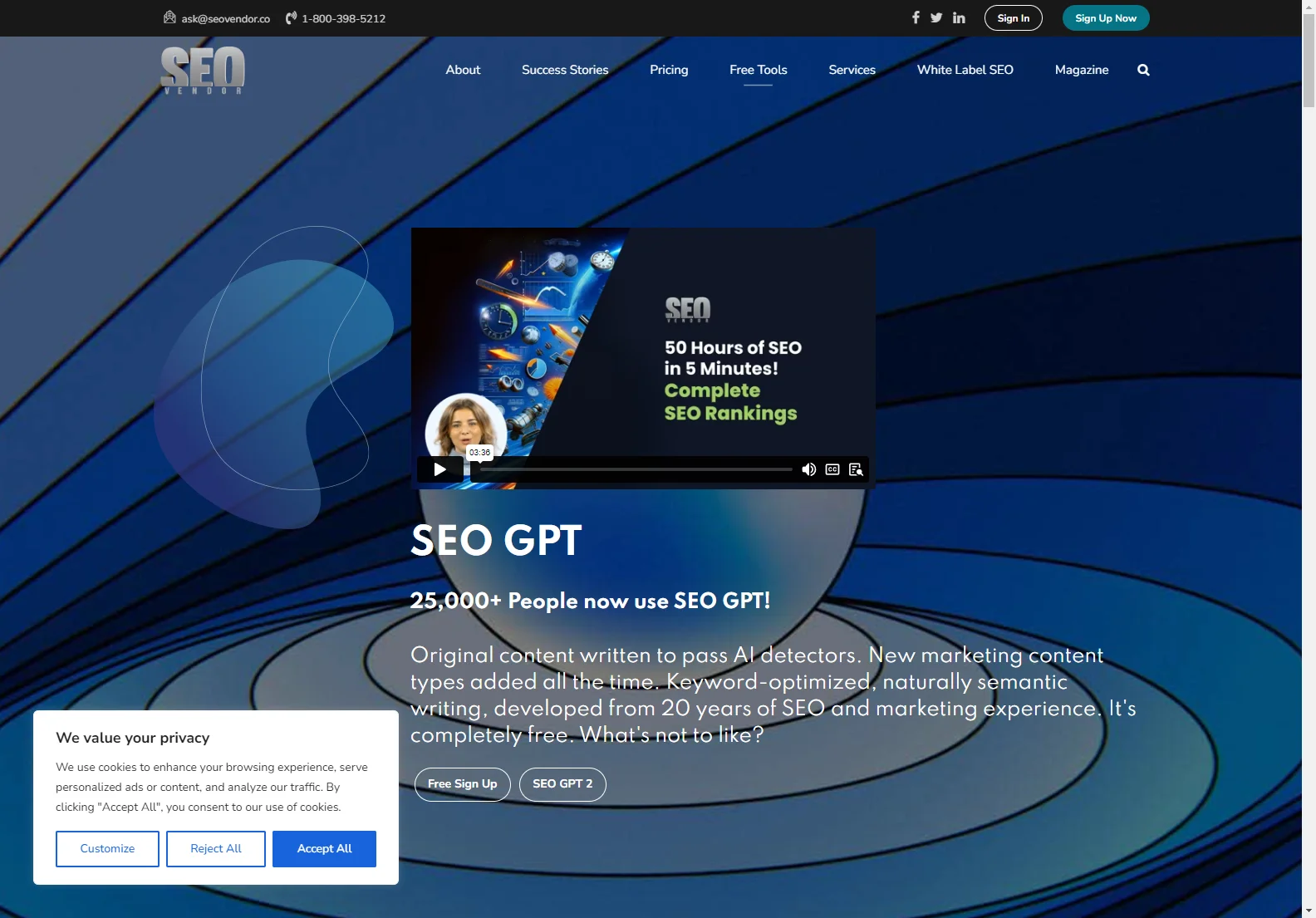Click the Sign In button

pos(1014,18)
